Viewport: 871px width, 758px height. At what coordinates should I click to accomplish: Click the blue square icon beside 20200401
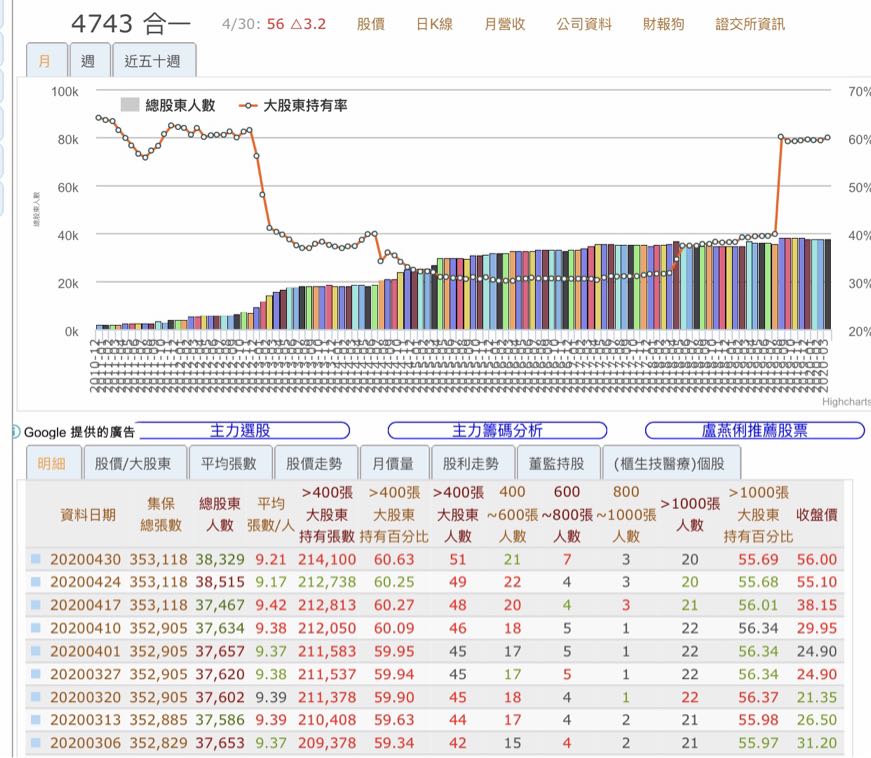click(x=36, y=651)
